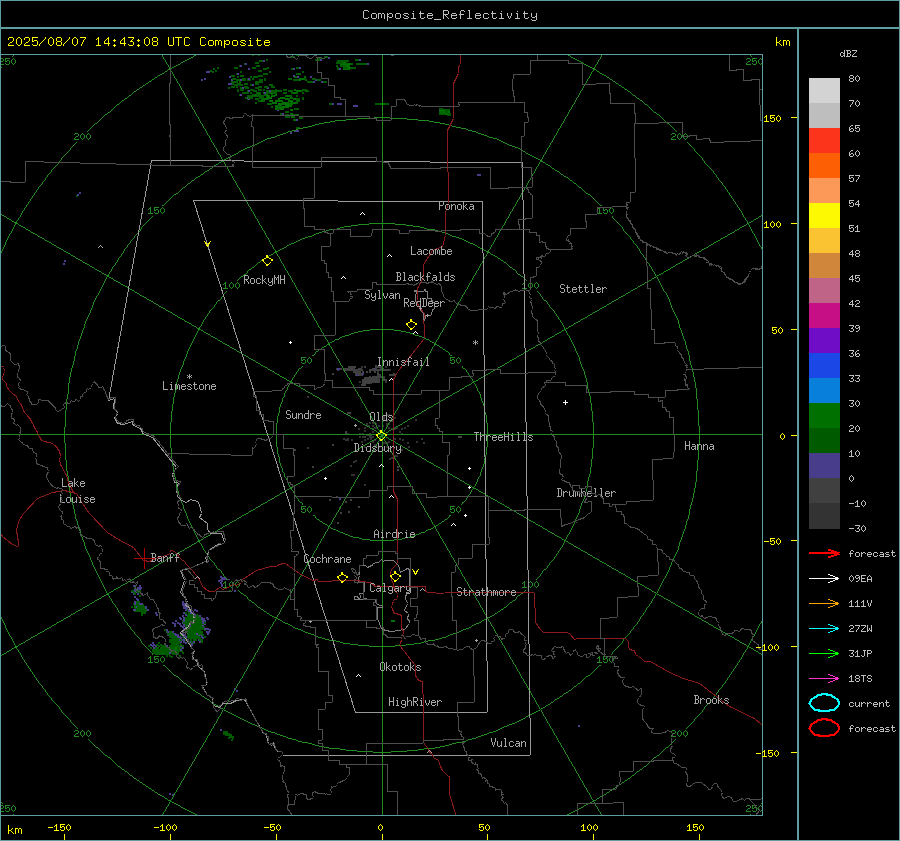Viewport: 900px width, 841px height.
Task: Click the magenta 18TS arrow legend icon
Action: point(824,679)
